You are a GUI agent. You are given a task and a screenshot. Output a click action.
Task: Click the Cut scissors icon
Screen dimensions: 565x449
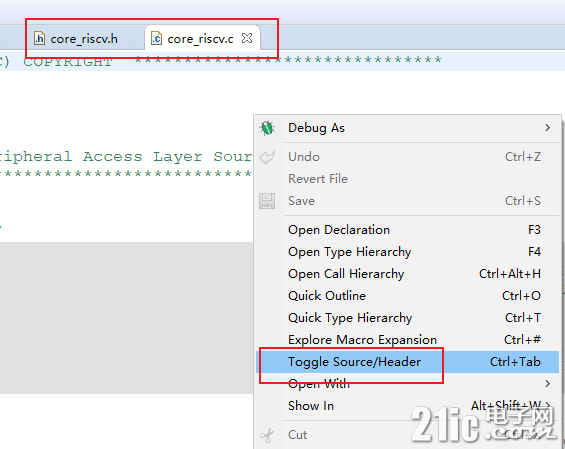click(x=267, y=435)
